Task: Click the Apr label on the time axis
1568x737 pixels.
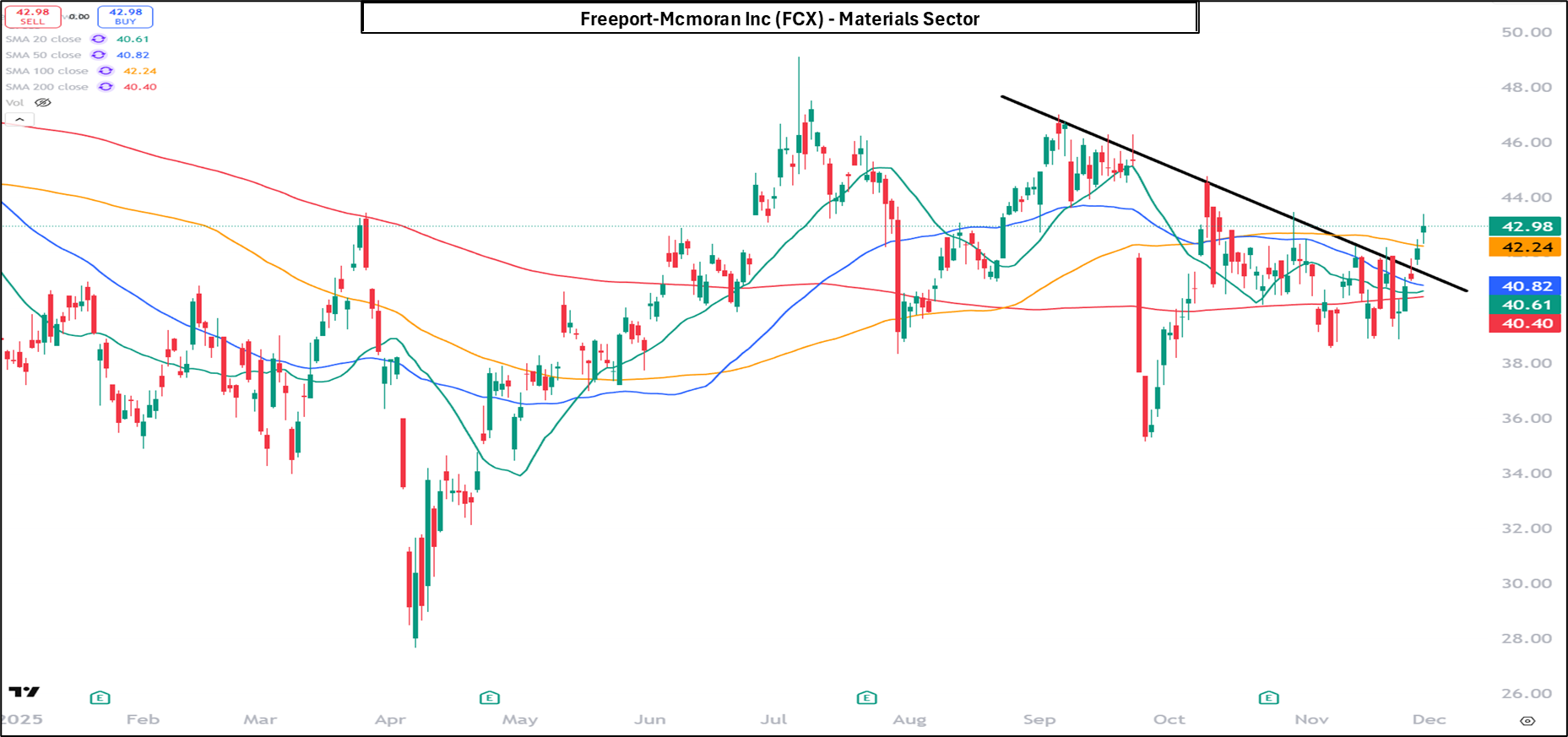Action: point(390,719)
